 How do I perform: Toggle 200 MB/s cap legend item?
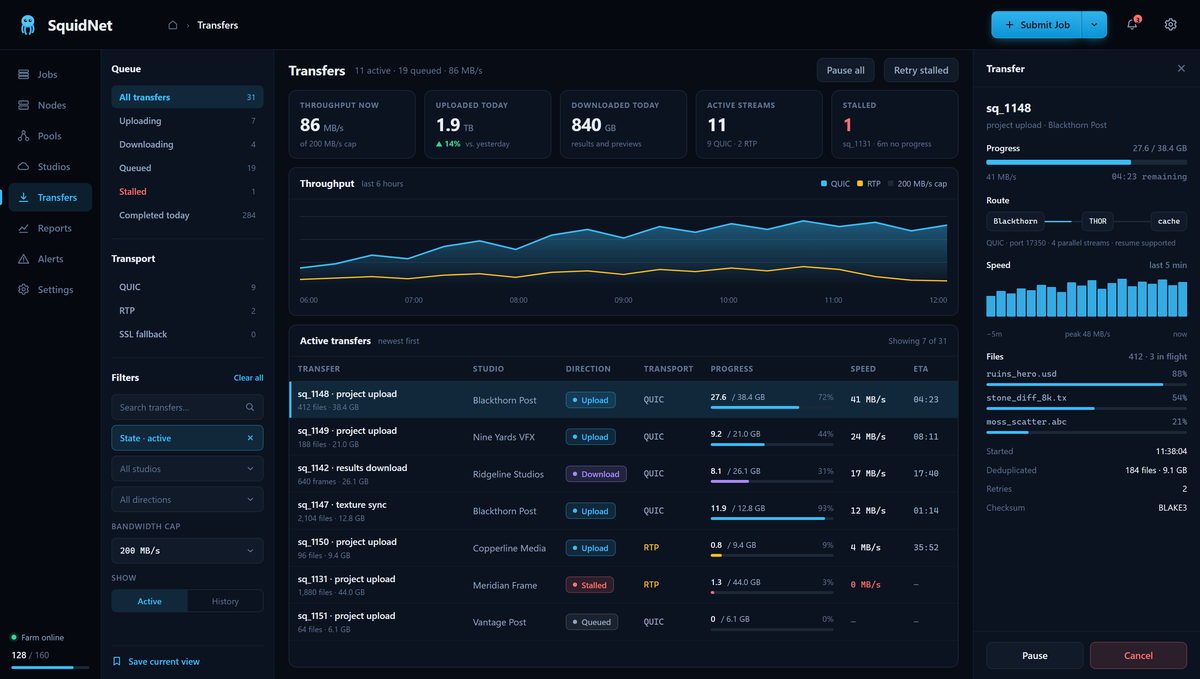coord(917,184)
